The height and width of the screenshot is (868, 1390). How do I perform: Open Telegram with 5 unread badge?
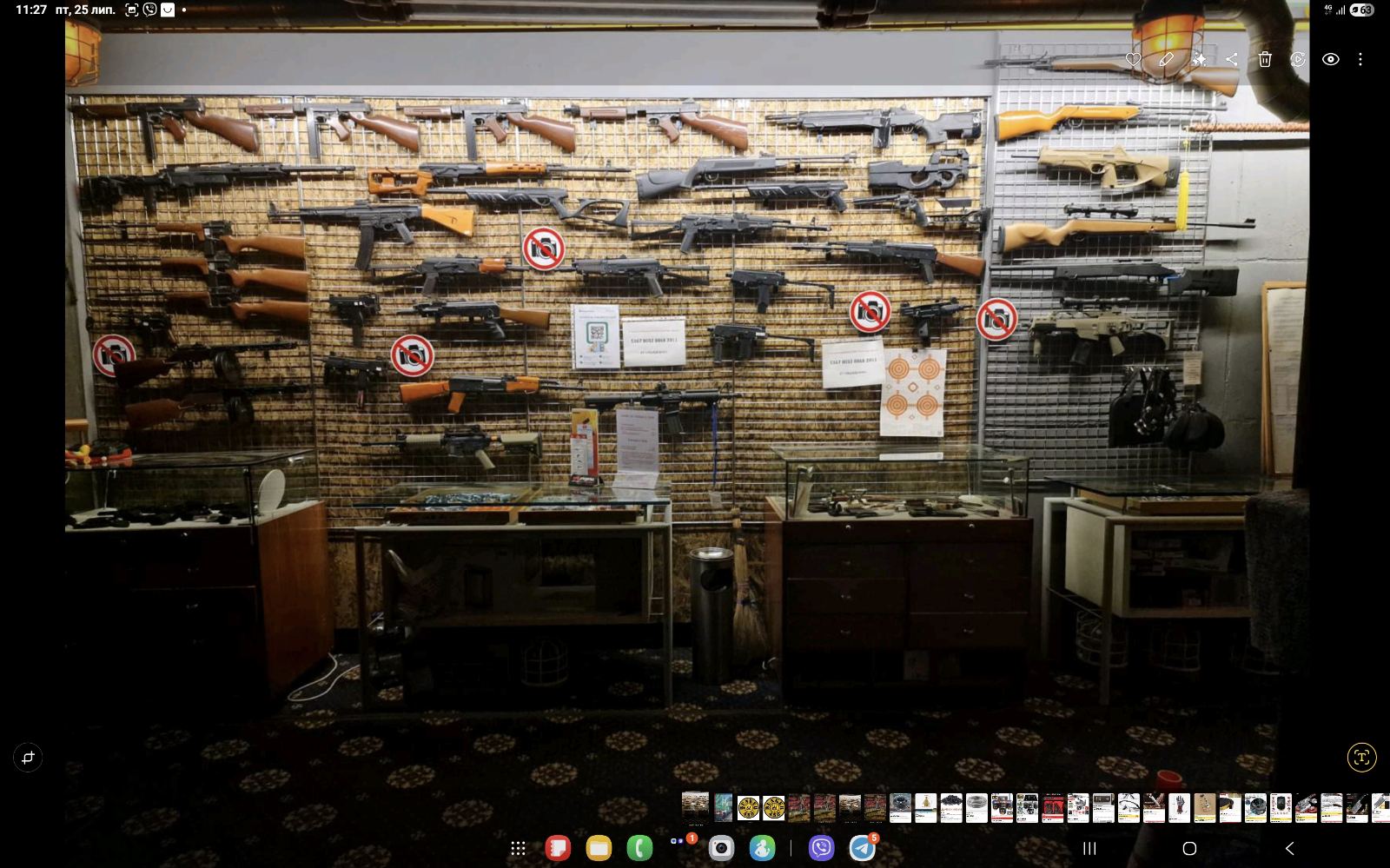coord(862,848)
